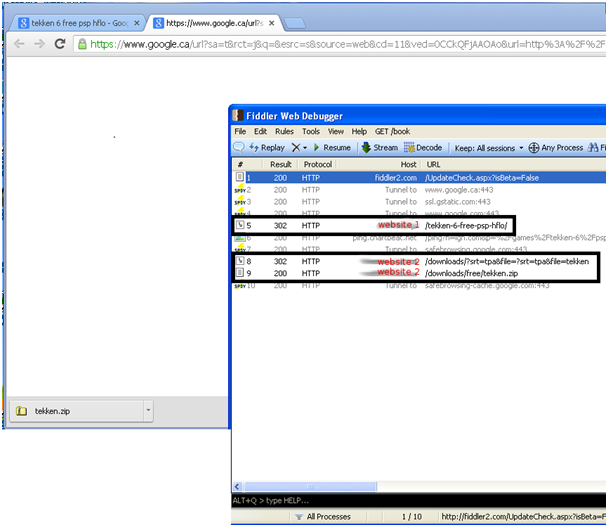Click the browser Forward arrow

pyautogui.click(x=39, y=44)
